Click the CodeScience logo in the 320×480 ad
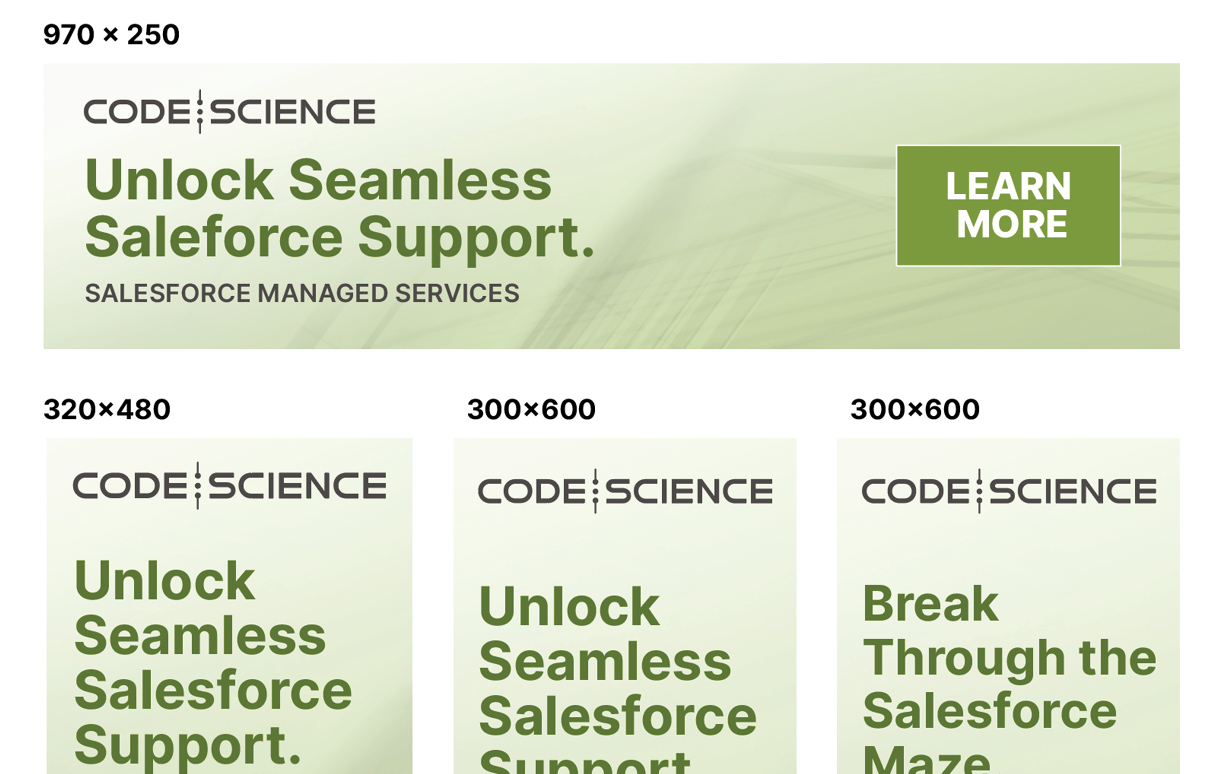 click(x=229, y=486)
